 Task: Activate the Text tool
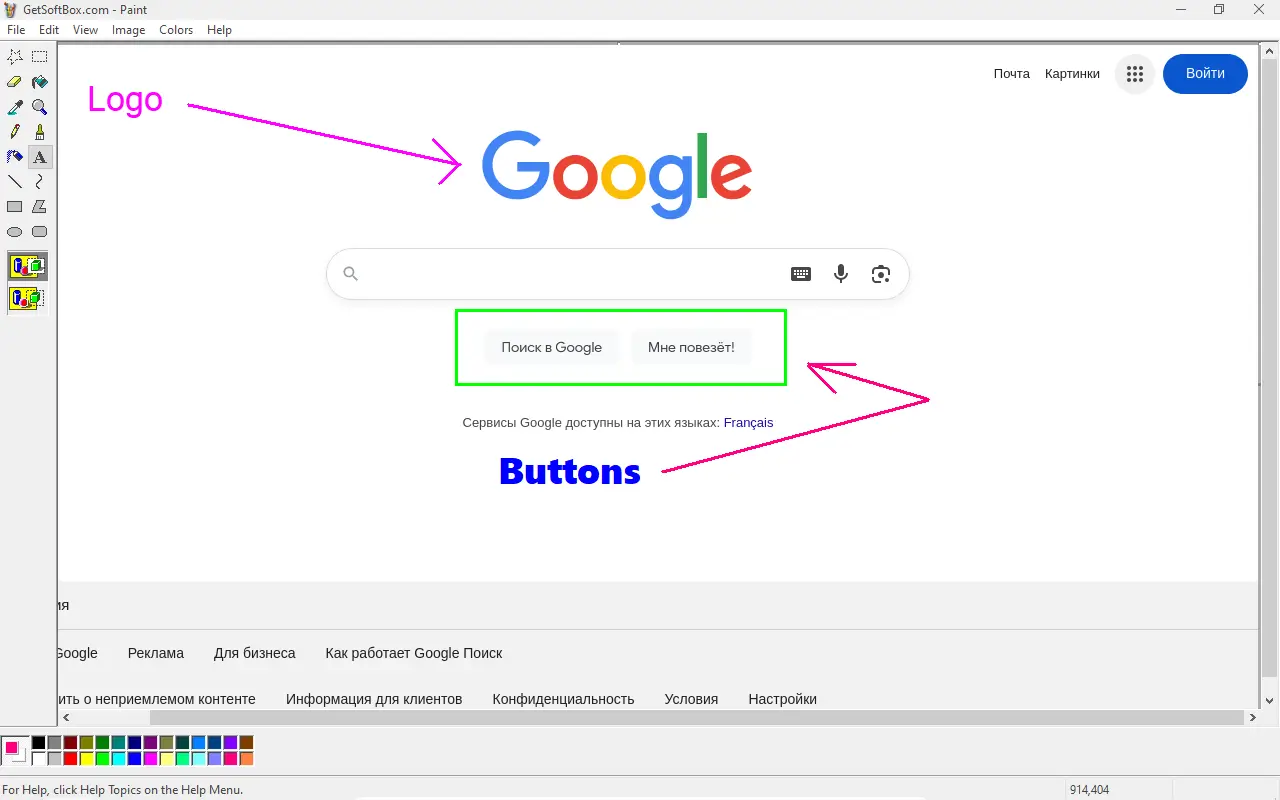point(40,157)
